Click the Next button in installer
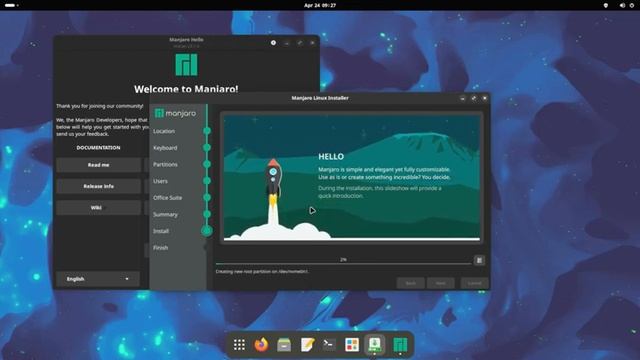The height and width of the screenshot is (360, 640). pyautogui.click(x=440, y=283)
